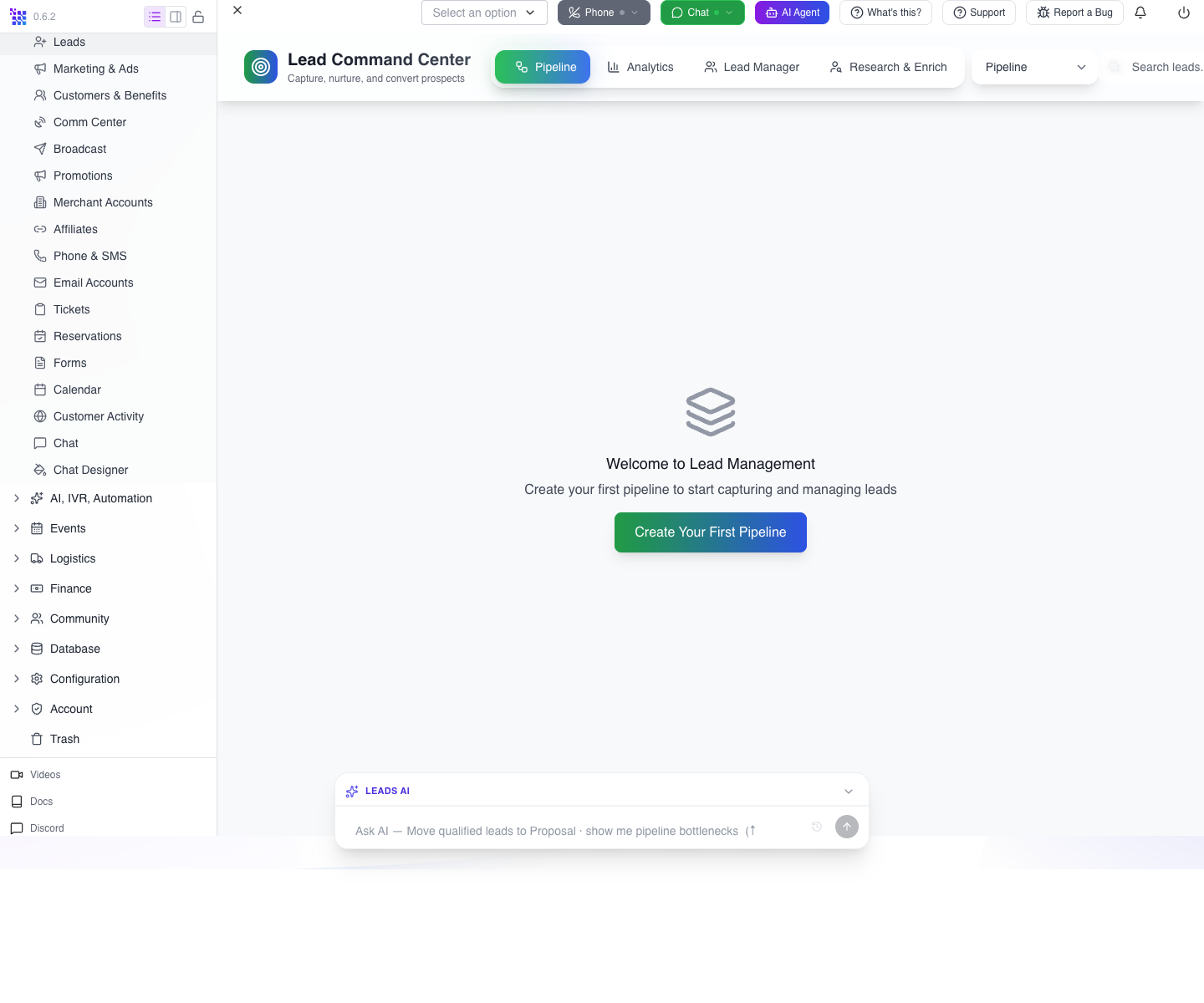Focus the Search leads field
The height and width of the screenshot is (1003, 1204).
pyautogui.click(x=1155, y=67)
